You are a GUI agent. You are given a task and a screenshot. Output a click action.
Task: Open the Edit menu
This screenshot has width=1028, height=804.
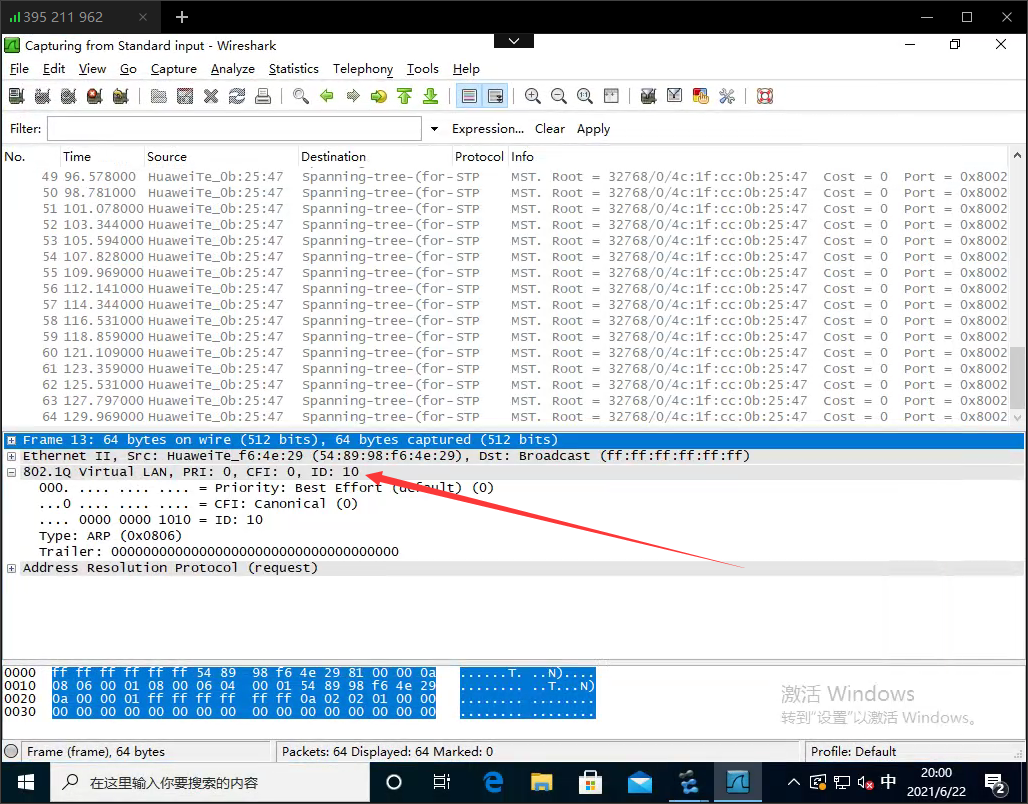pyautogui.click(x=54, y=69)
